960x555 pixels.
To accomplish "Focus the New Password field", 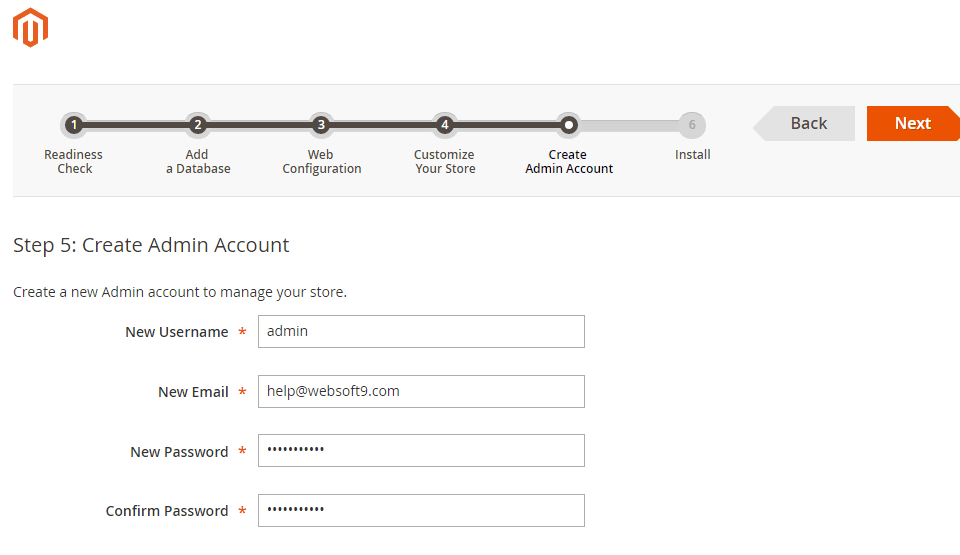I will [x=421, y=451].
